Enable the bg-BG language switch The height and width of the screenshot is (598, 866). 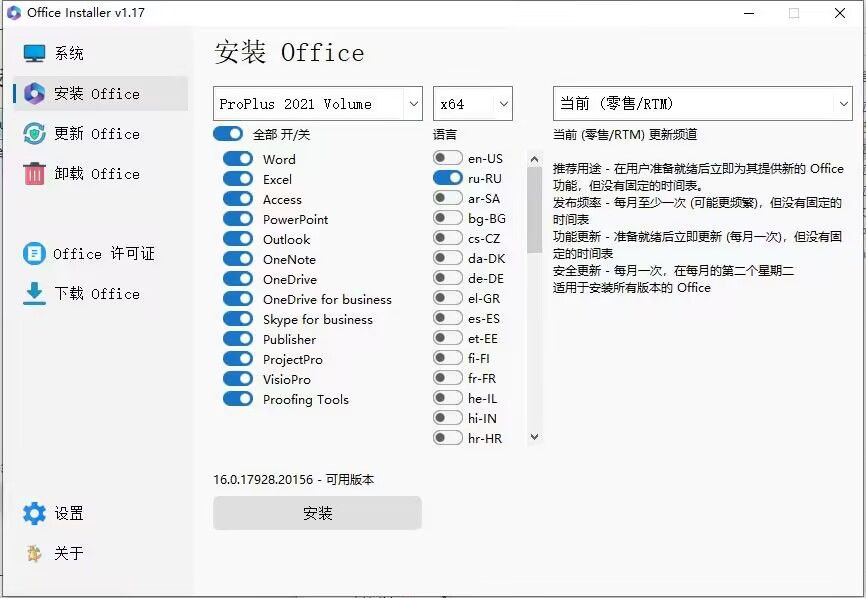[x=447, y=218]
